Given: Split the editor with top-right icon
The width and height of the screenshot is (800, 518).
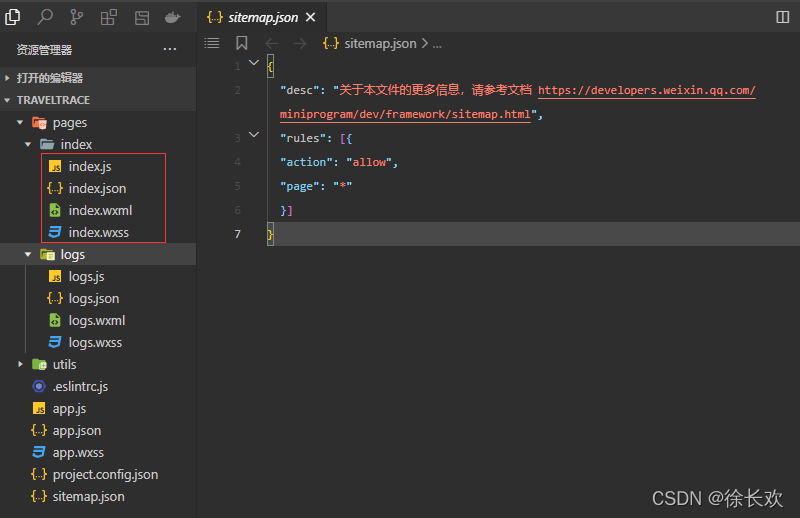Looking at the screenshot, I should (782, 17).
